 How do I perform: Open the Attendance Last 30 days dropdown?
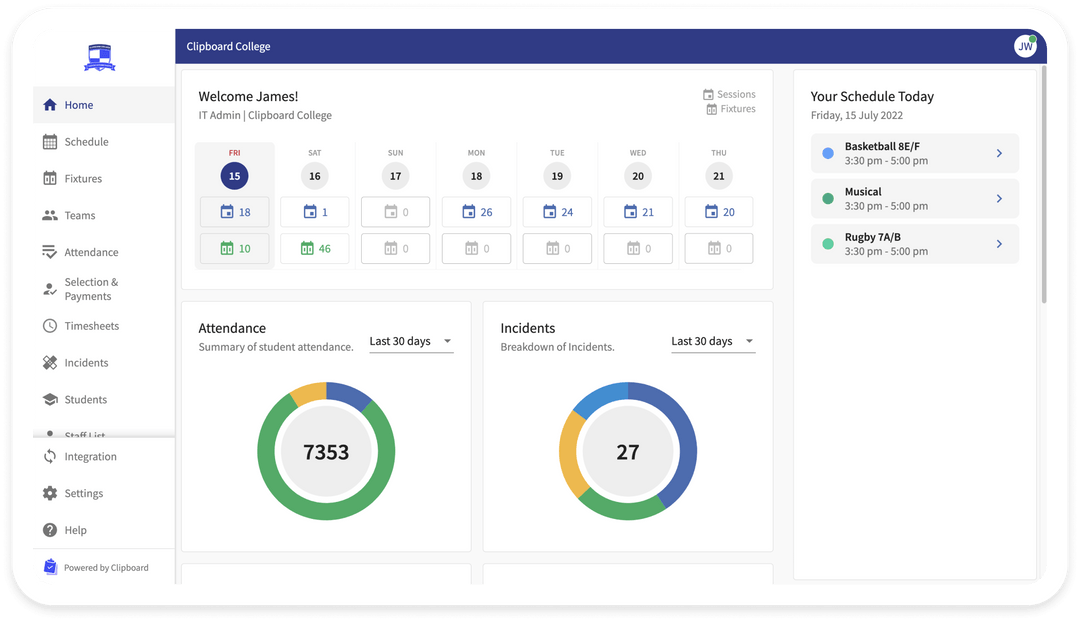pyautogui.click(x=410, y=341)
